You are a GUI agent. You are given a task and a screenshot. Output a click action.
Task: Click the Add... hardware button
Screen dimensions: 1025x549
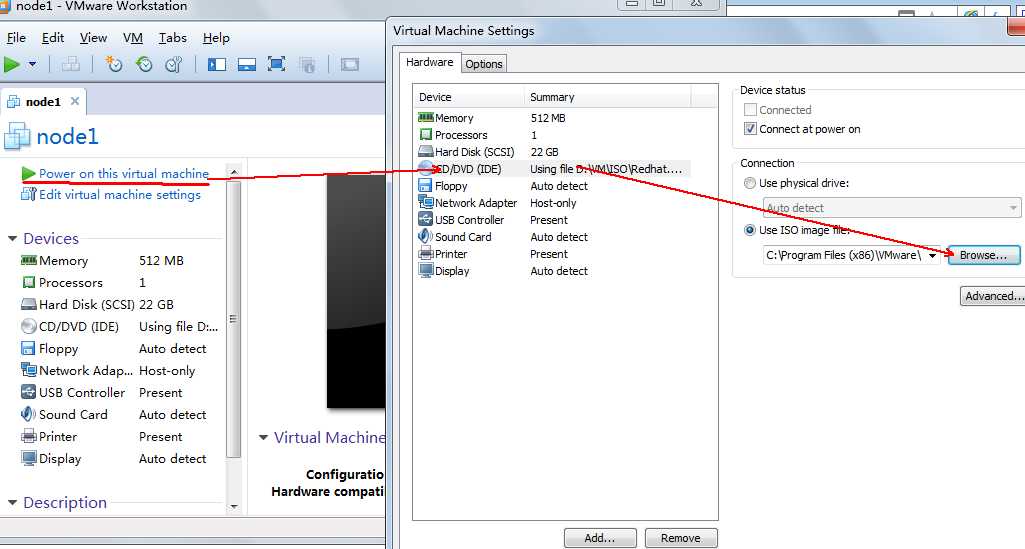(600, 538)
